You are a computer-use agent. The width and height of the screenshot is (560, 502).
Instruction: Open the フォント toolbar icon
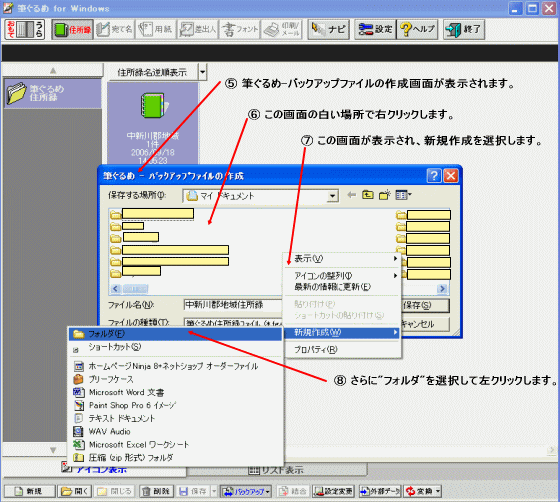(240, 29)
